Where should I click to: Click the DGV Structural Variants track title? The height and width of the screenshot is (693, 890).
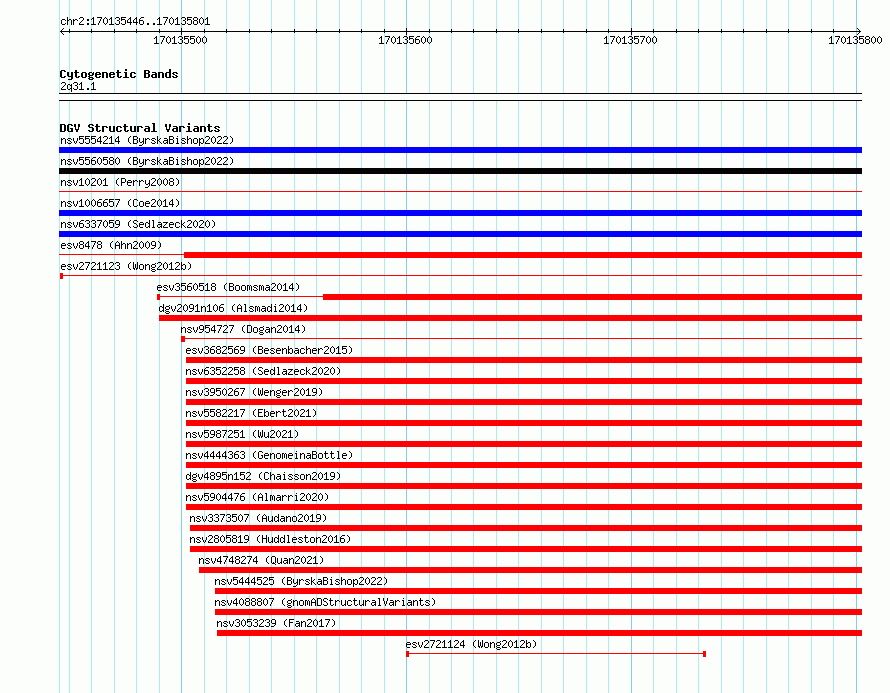140,128
